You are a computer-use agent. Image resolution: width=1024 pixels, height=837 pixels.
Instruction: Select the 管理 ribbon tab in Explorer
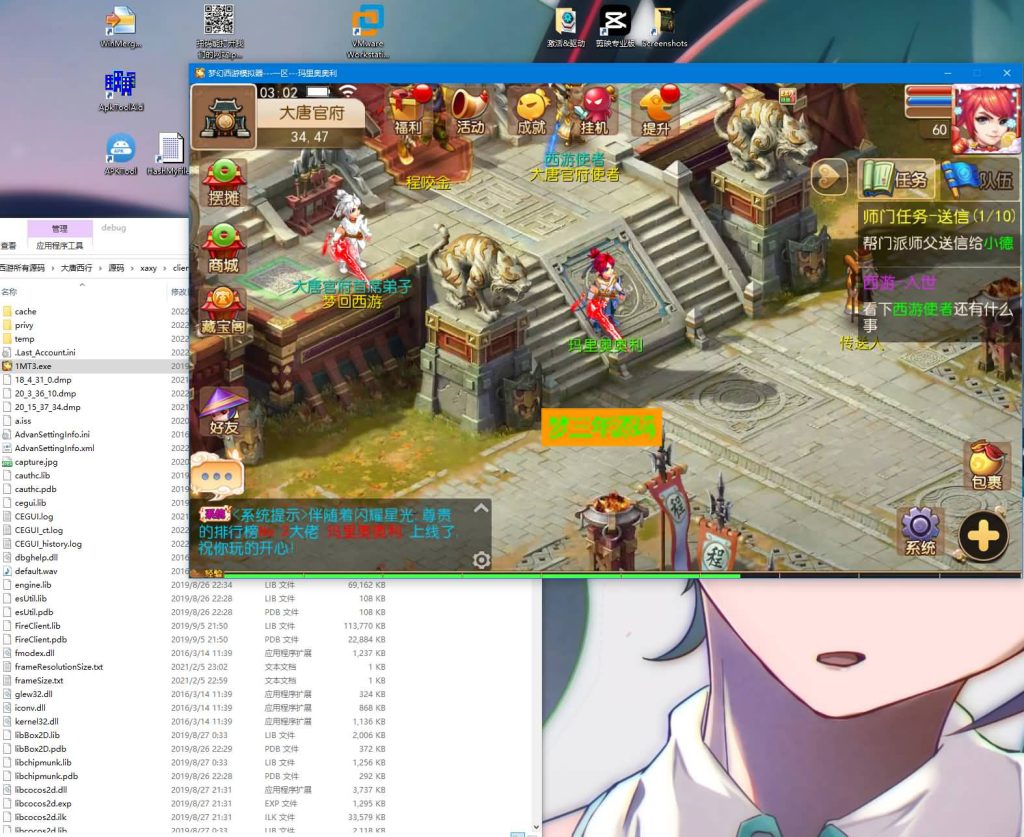(59, 229)
